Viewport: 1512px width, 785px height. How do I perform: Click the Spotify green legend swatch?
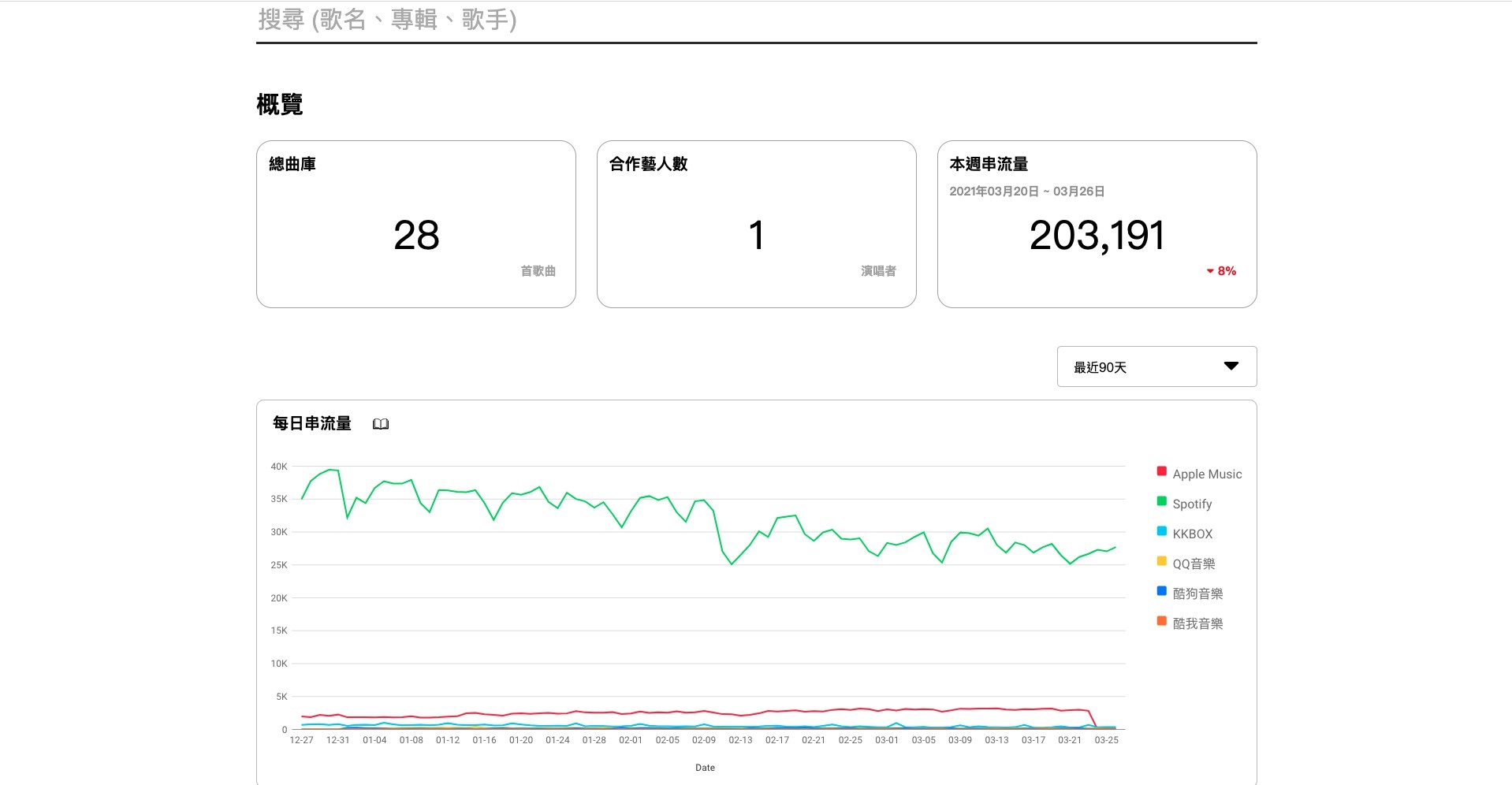(x=1161, y=501)
